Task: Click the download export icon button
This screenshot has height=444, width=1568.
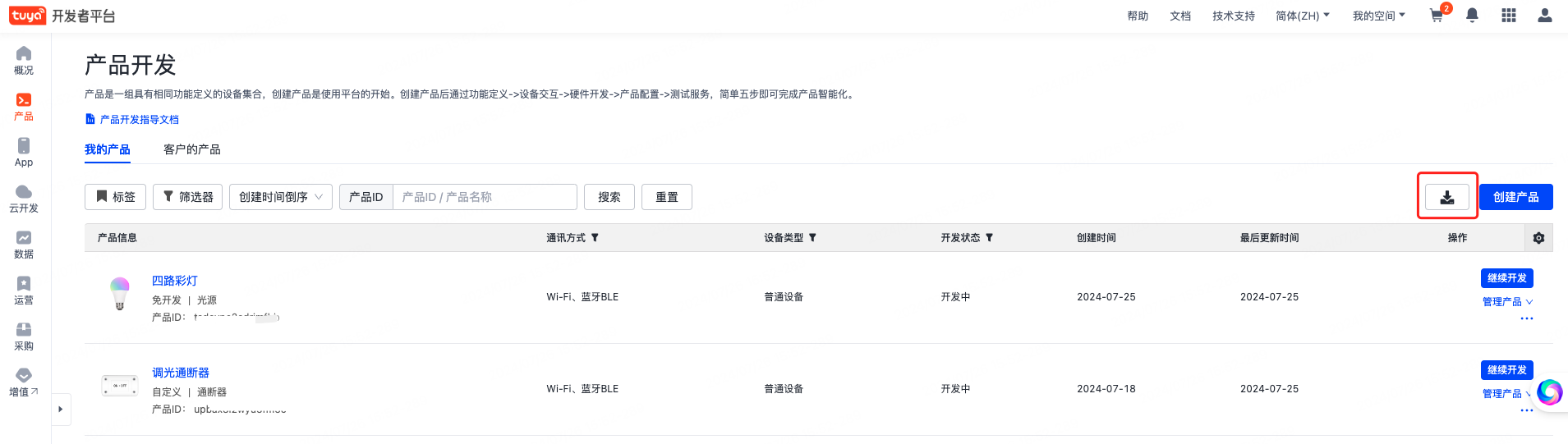Action: 1446,197
